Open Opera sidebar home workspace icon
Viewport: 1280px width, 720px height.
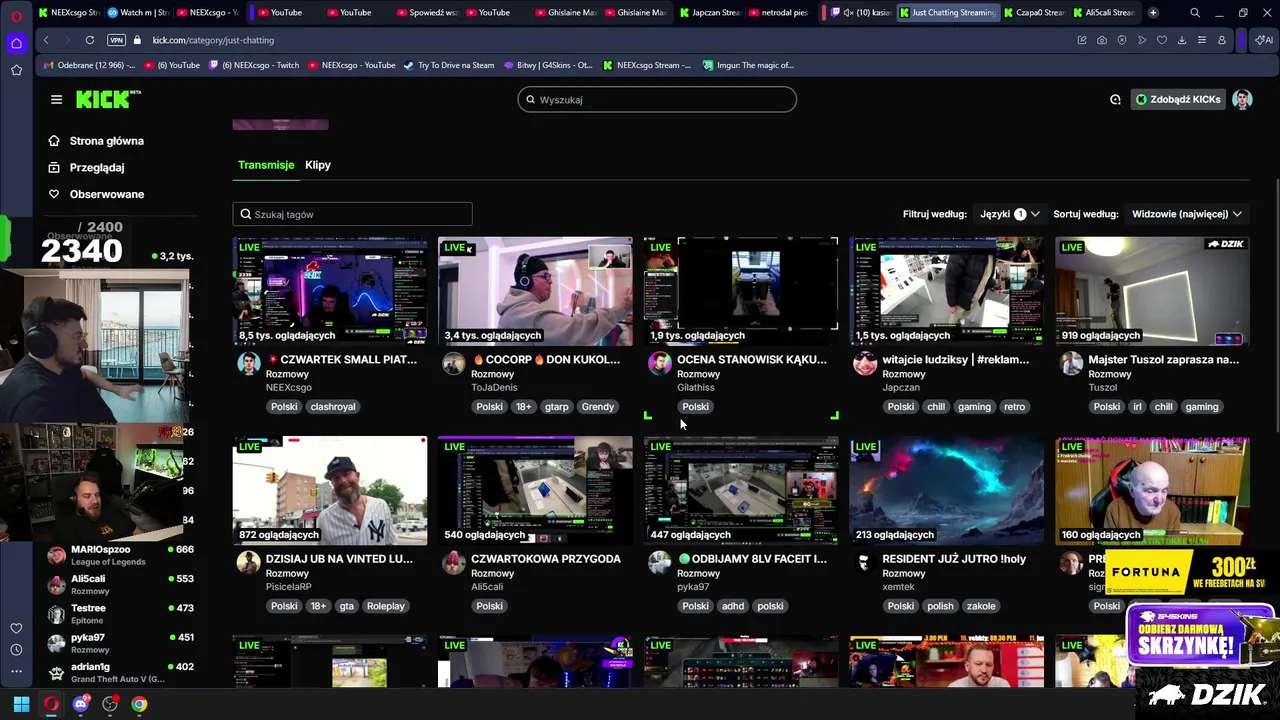click(16, 43)
